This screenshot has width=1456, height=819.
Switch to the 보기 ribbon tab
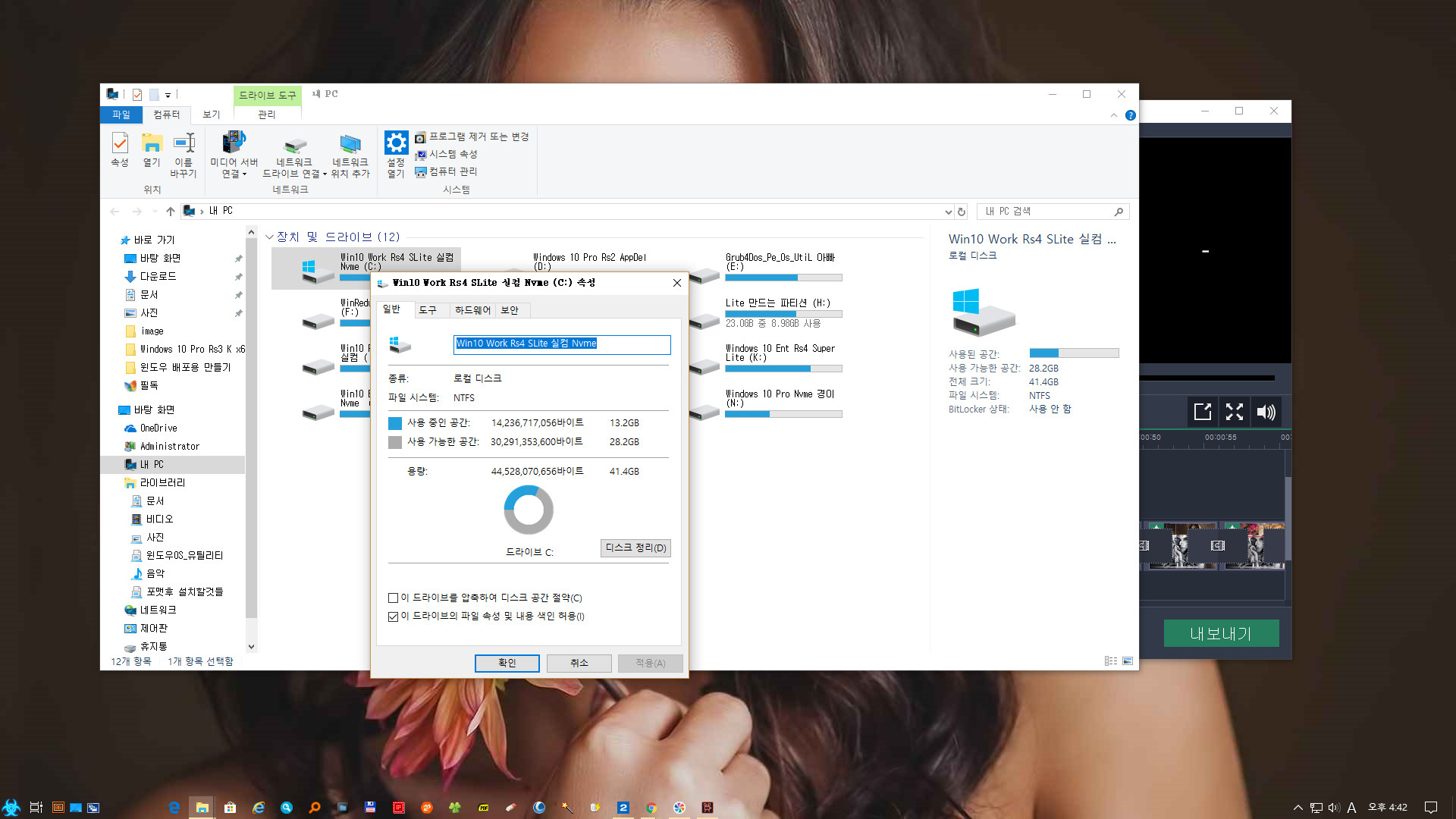[x=212, y=115]
